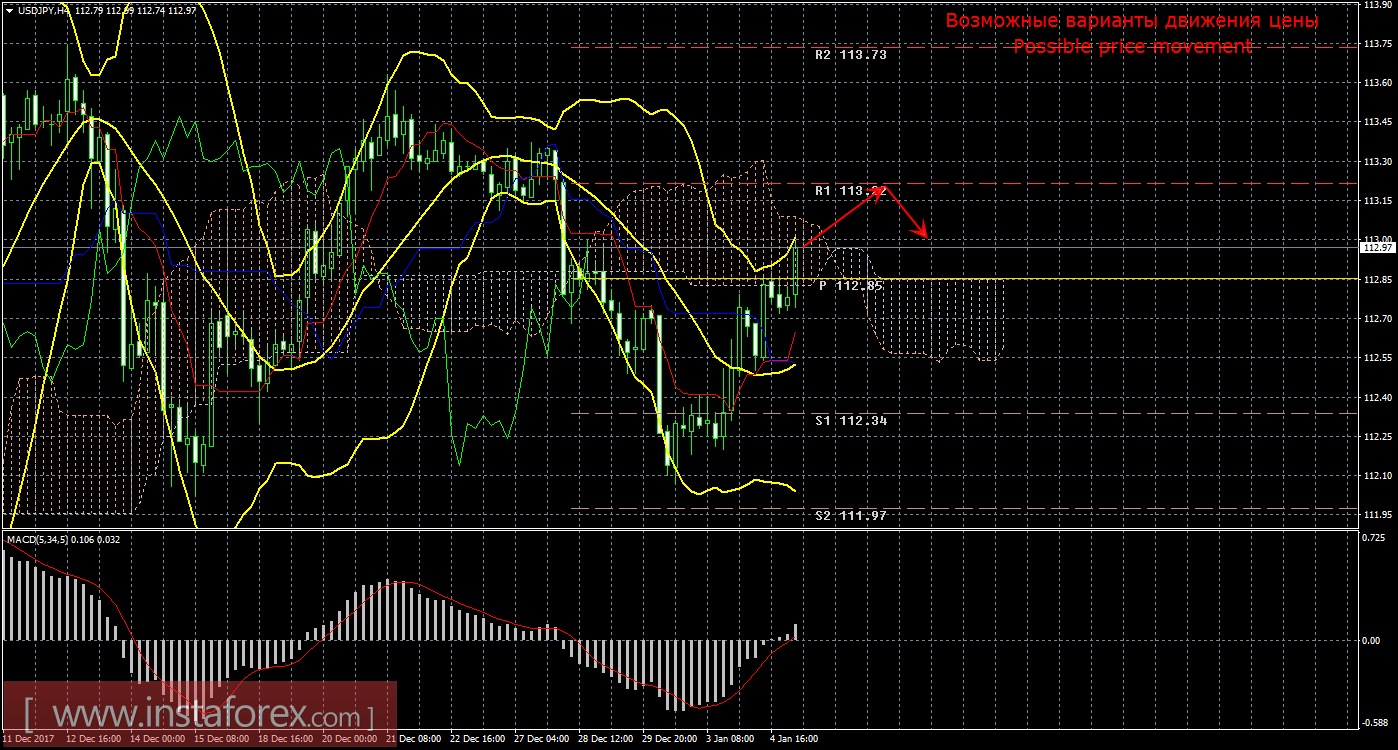This screenshot has height=750, width=1398.
Task: Click 112.55 on the price scale
Action: (1378, 357)
